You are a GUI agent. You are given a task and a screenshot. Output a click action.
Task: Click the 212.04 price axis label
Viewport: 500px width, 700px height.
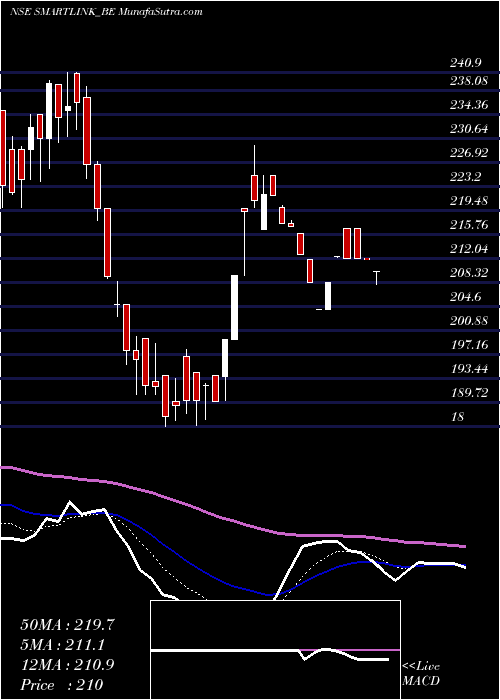469,249
